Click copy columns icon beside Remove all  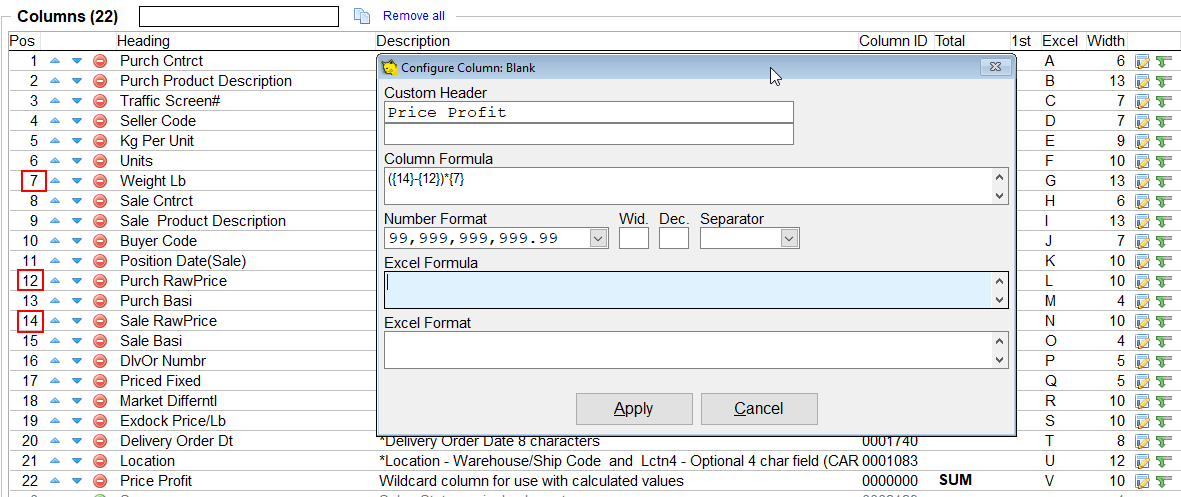pyautogui.click(x=362, y=15)
